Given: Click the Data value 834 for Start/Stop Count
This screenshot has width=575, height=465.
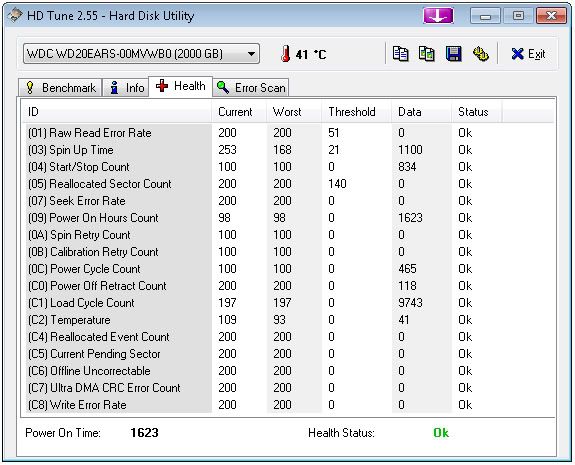Looking at the screenshot, I should pyautogui.click(x=407, y=167).
